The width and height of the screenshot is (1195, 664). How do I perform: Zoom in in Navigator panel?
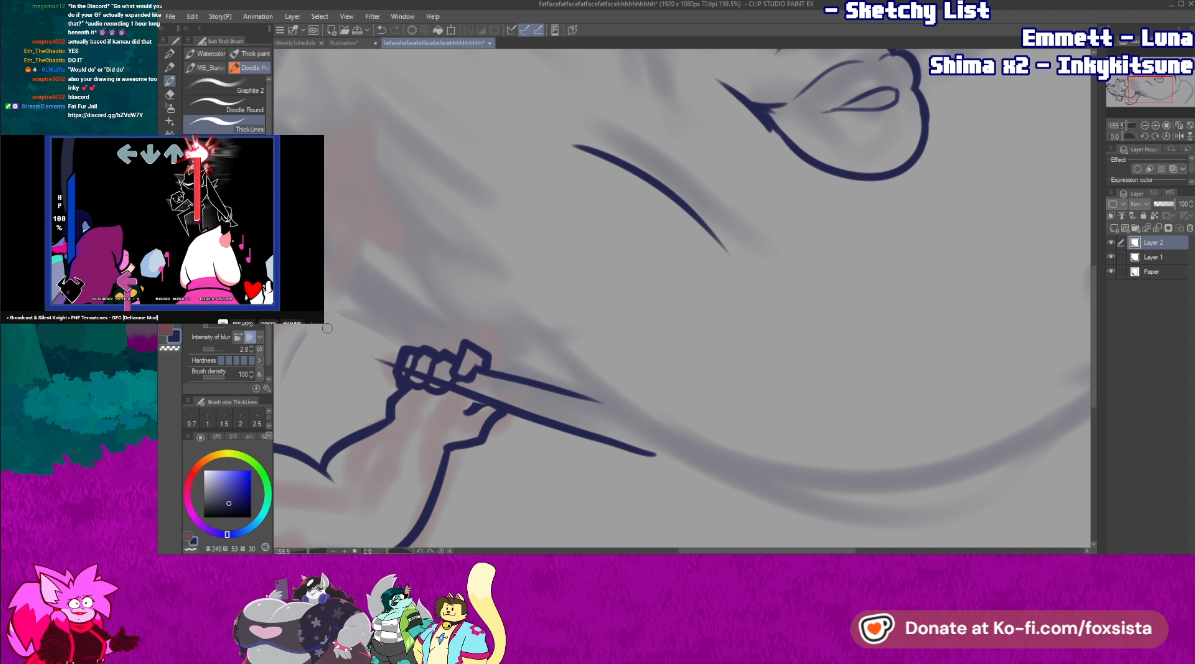click(1155, 125)
